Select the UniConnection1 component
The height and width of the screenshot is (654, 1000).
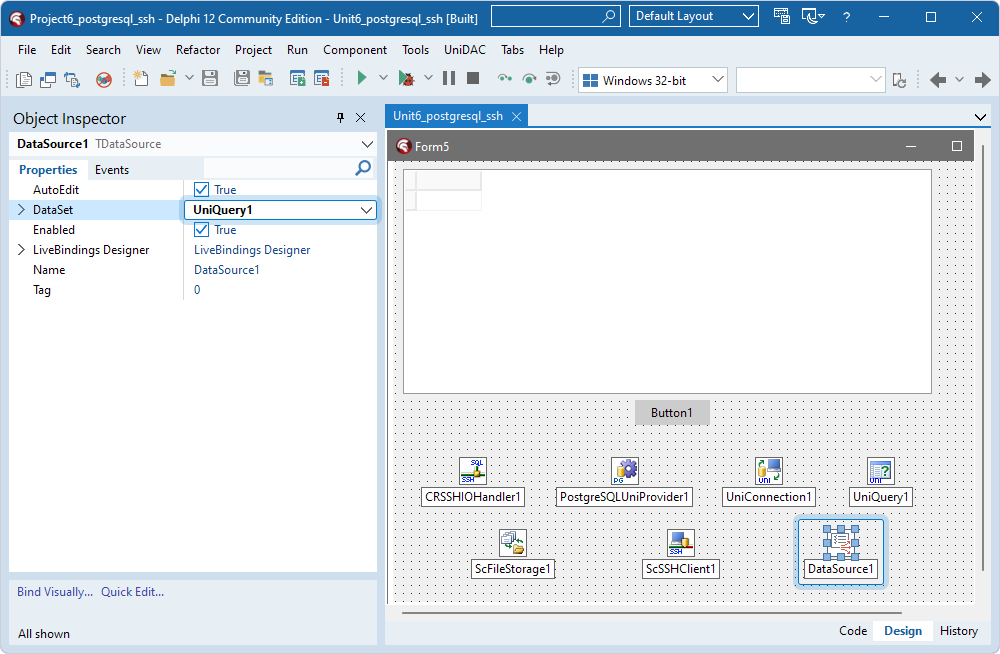[x=768, y=470]
